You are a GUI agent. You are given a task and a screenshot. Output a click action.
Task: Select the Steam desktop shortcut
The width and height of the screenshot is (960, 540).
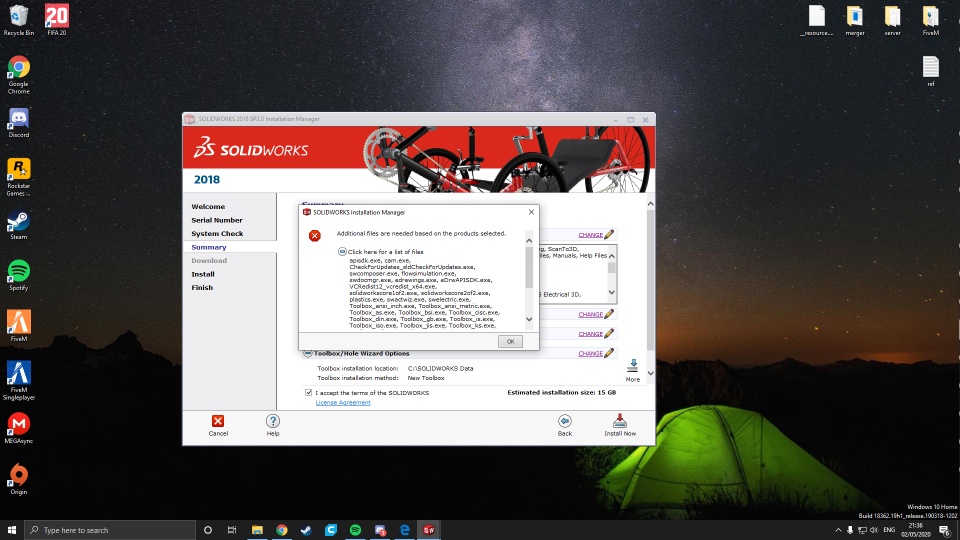[18, 225]
